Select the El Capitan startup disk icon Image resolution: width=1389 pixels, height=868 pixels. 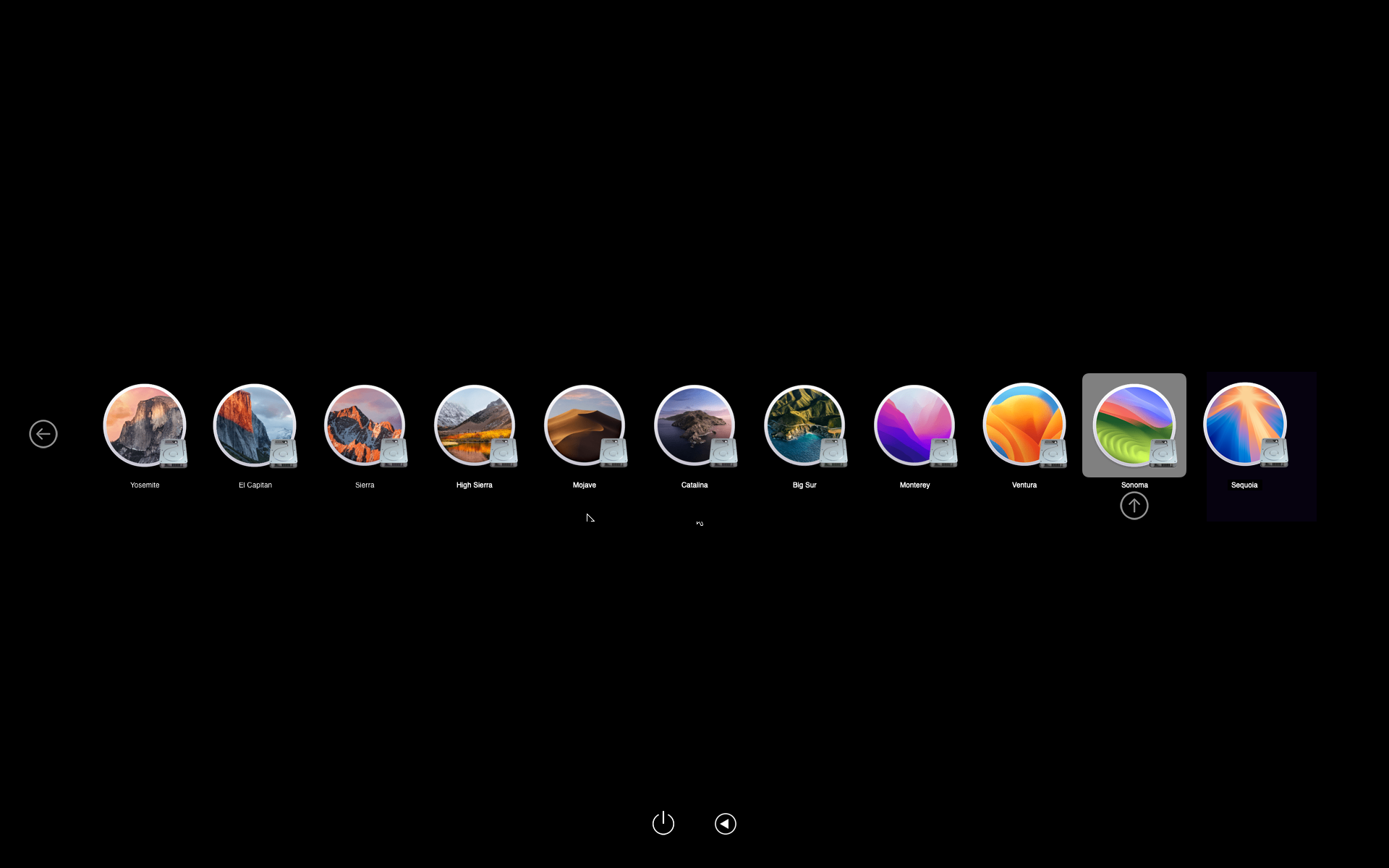[255, 425]
